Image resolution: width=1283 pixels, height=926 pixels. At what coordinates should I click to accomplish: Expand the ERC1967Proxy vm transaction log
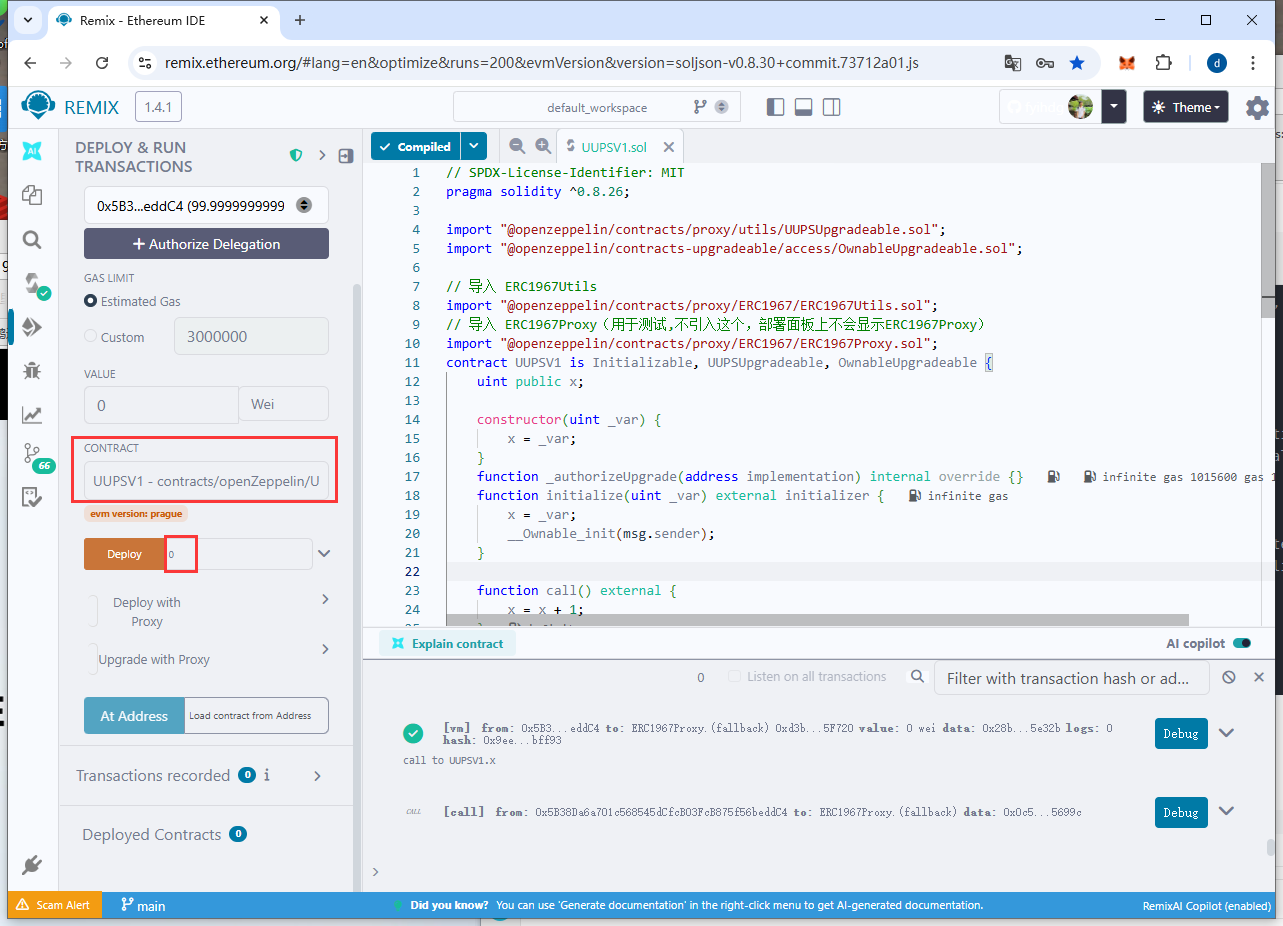click(1226, 733)
